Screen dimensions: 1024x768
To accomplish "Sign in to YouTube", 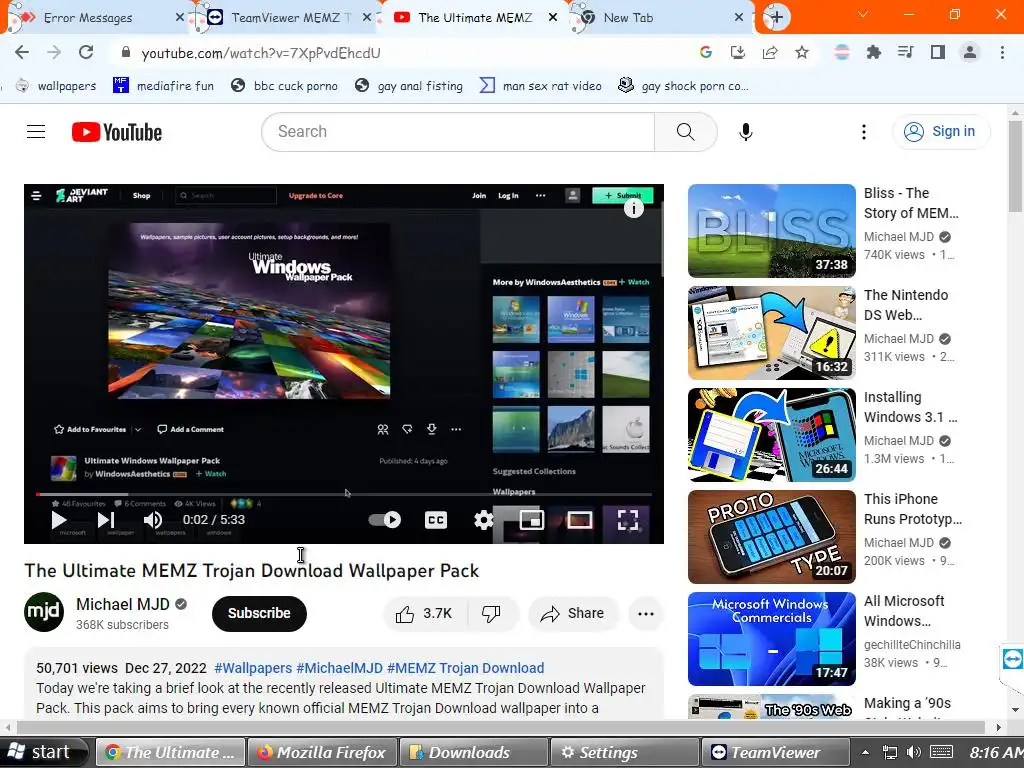I will click(940, 132).
